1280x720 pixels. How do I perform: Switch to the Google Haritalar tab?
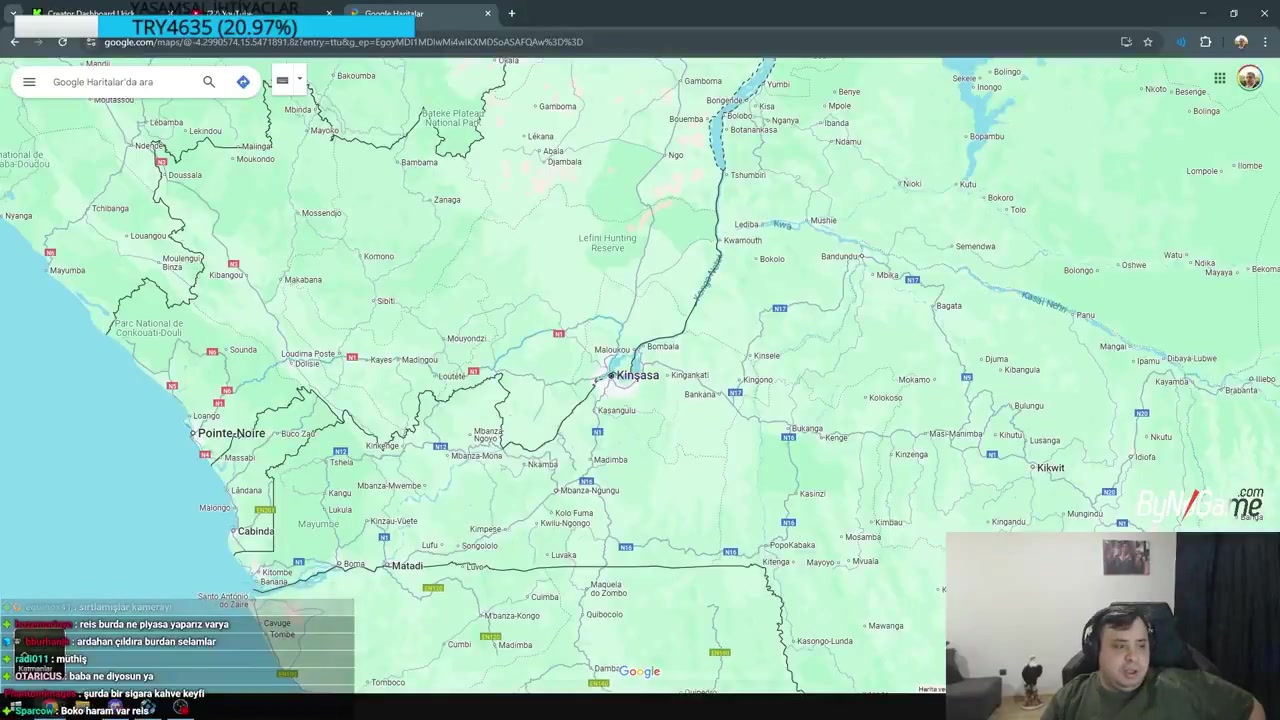(394, 13)
